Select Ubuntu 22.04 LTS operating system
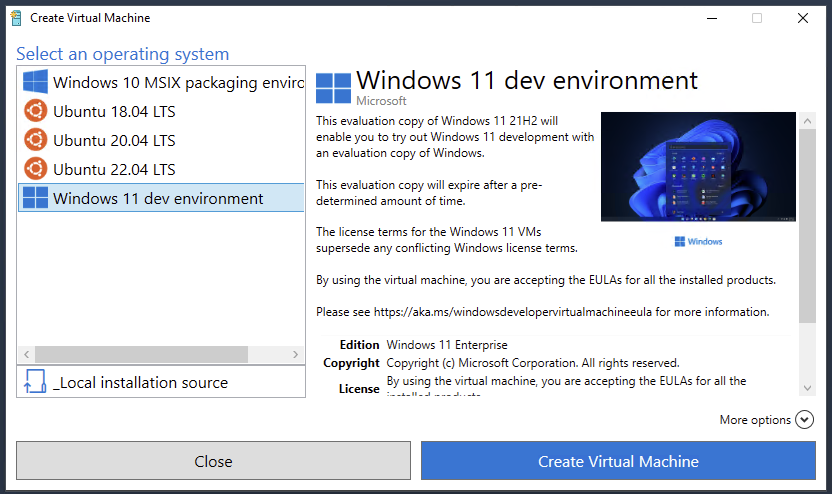832x494 pixels. click(114, 169)
